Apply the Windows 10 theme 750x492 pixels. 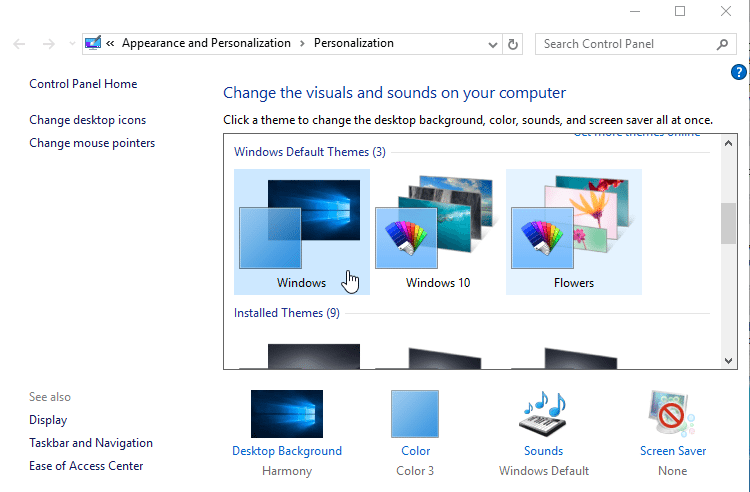(438, 232)
